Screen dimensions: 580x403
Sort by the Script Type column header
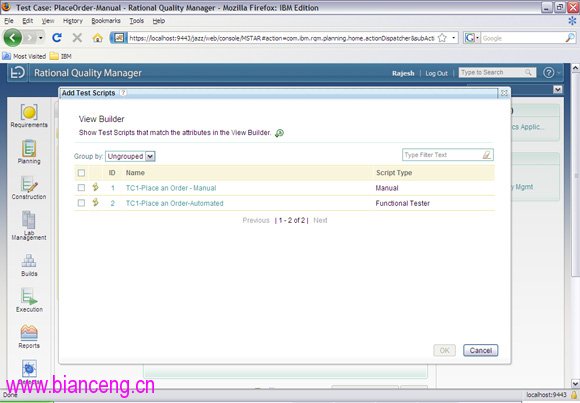394,173
